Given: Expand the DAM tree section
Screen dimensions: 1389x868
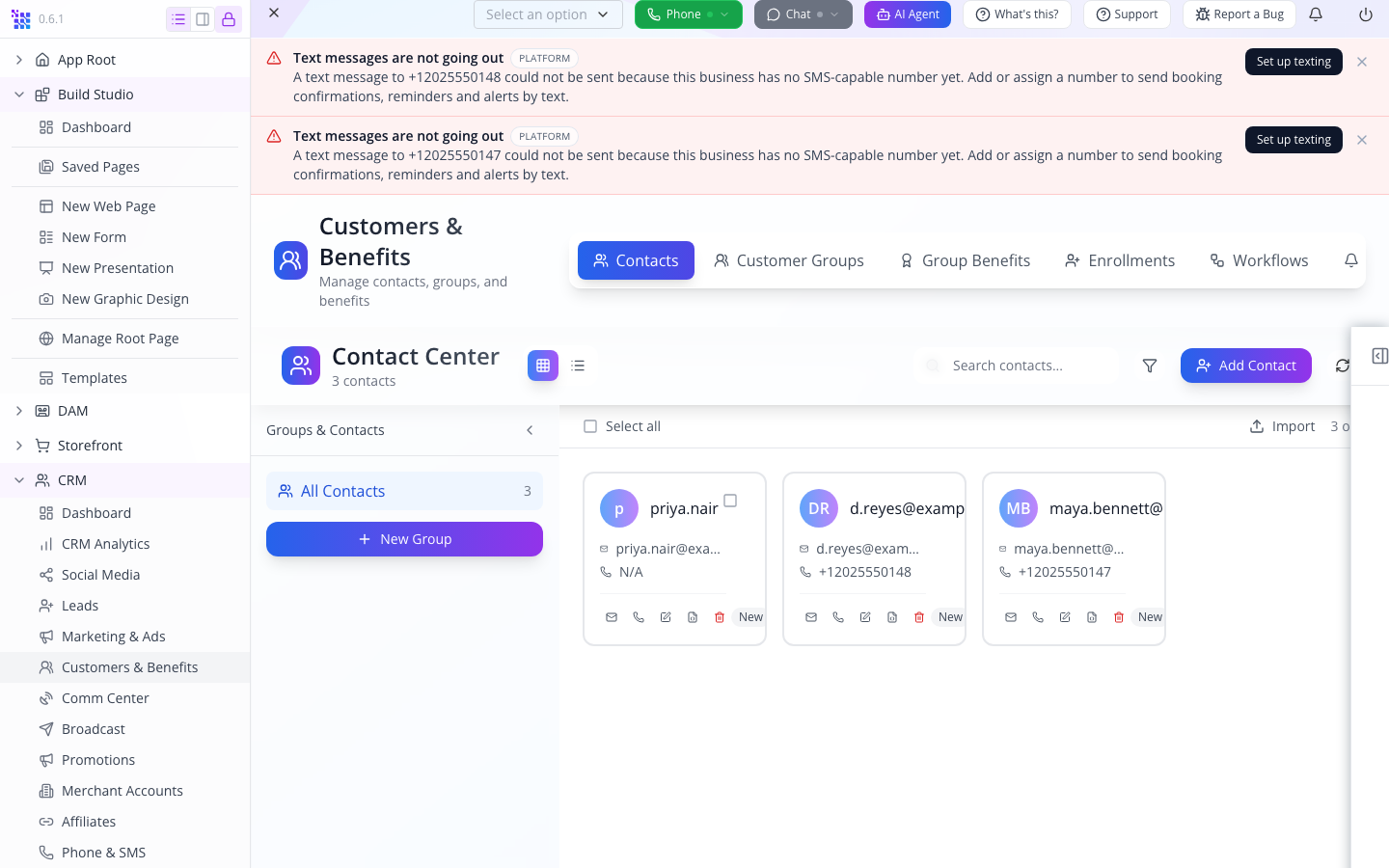Looking at the screenshot, I should [19, 411].
